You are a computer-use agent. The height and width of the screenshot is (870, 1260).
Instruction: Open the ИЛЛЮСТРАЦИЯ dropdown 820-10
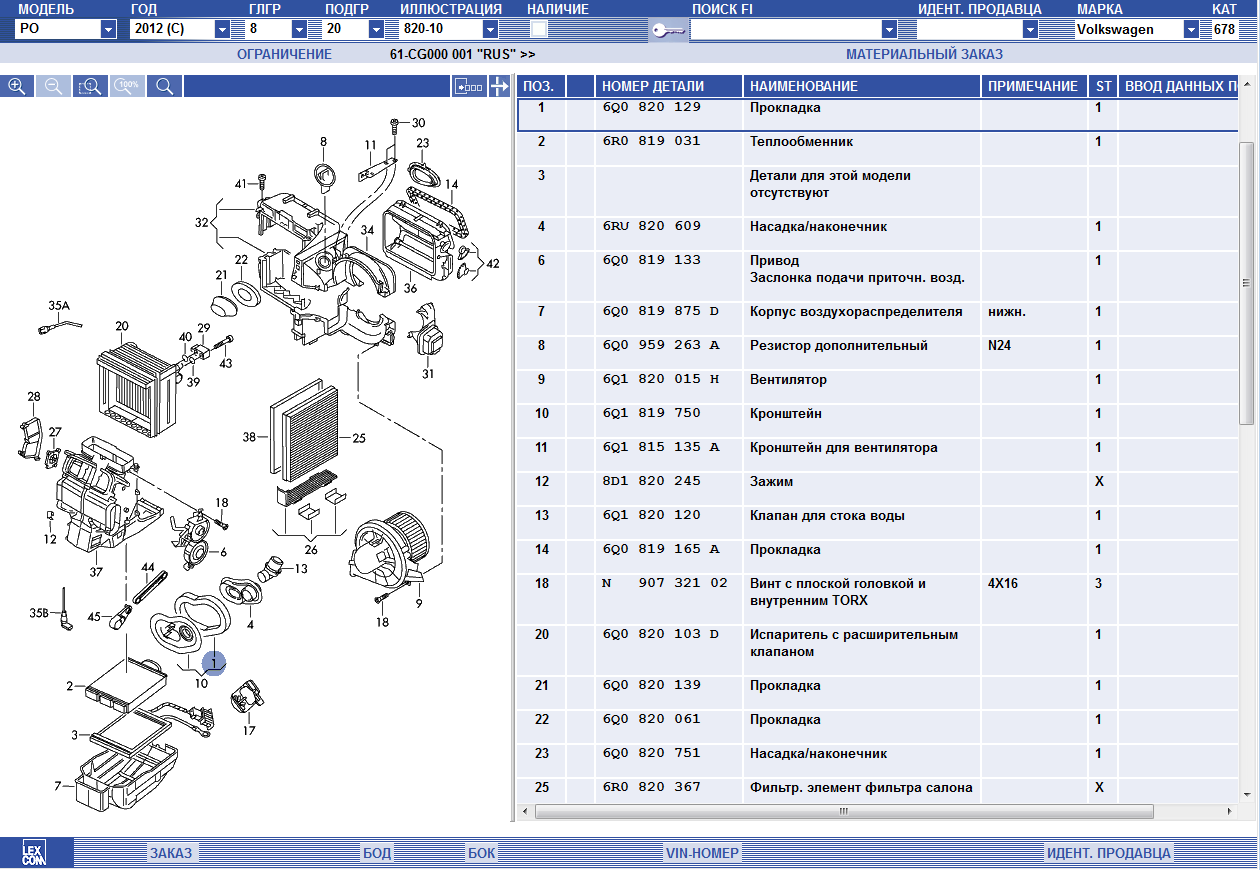tap(490, 30)
